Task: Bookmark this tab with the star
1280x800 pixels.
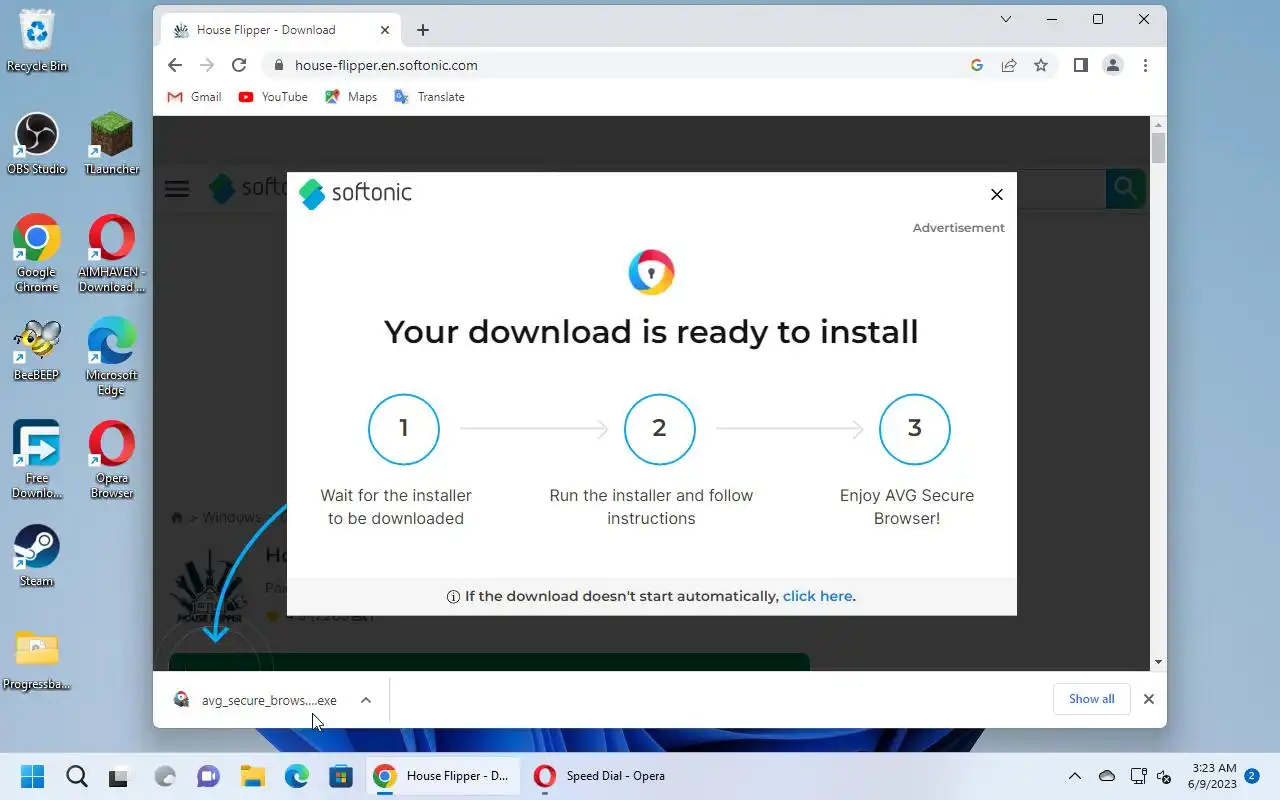Action: 1041,65
